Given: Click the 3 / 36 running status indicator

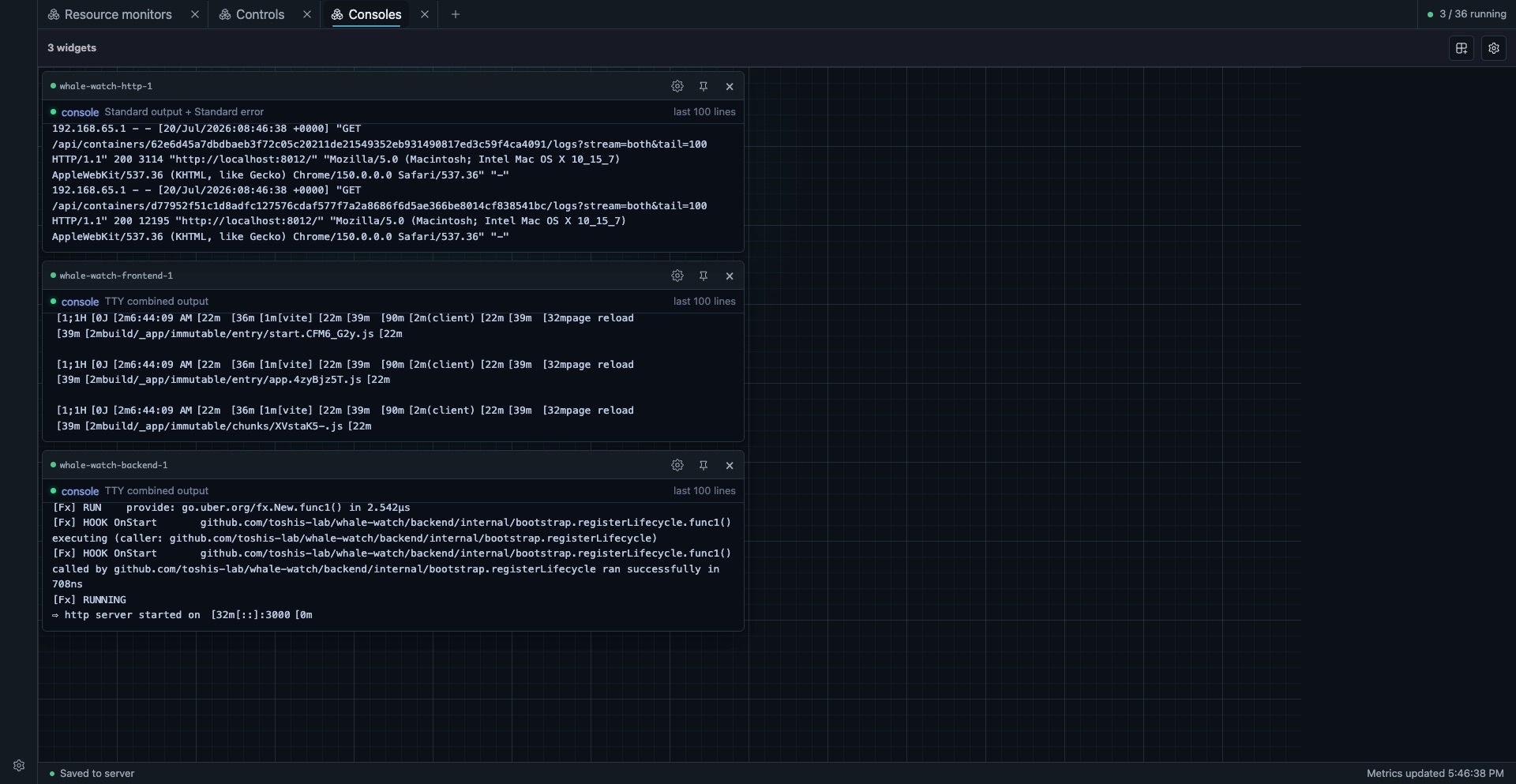Looking at the screenshot, I should pos(1466,14).
